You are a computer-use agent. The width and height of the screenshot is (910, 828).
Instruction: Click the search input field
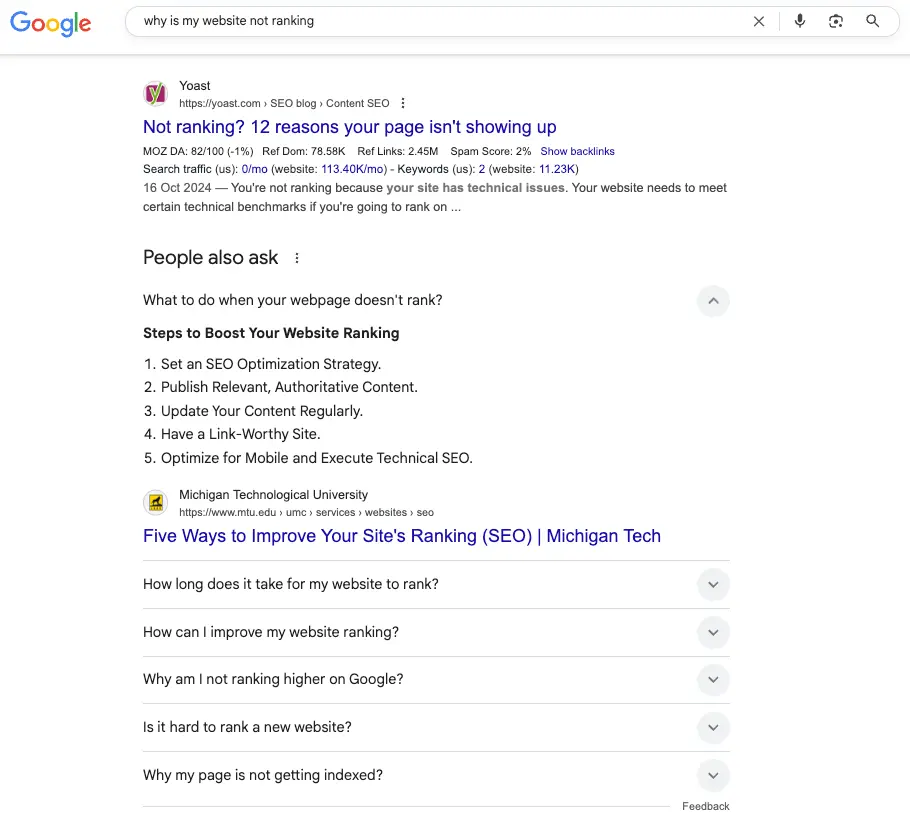click(x=441, y=21)
